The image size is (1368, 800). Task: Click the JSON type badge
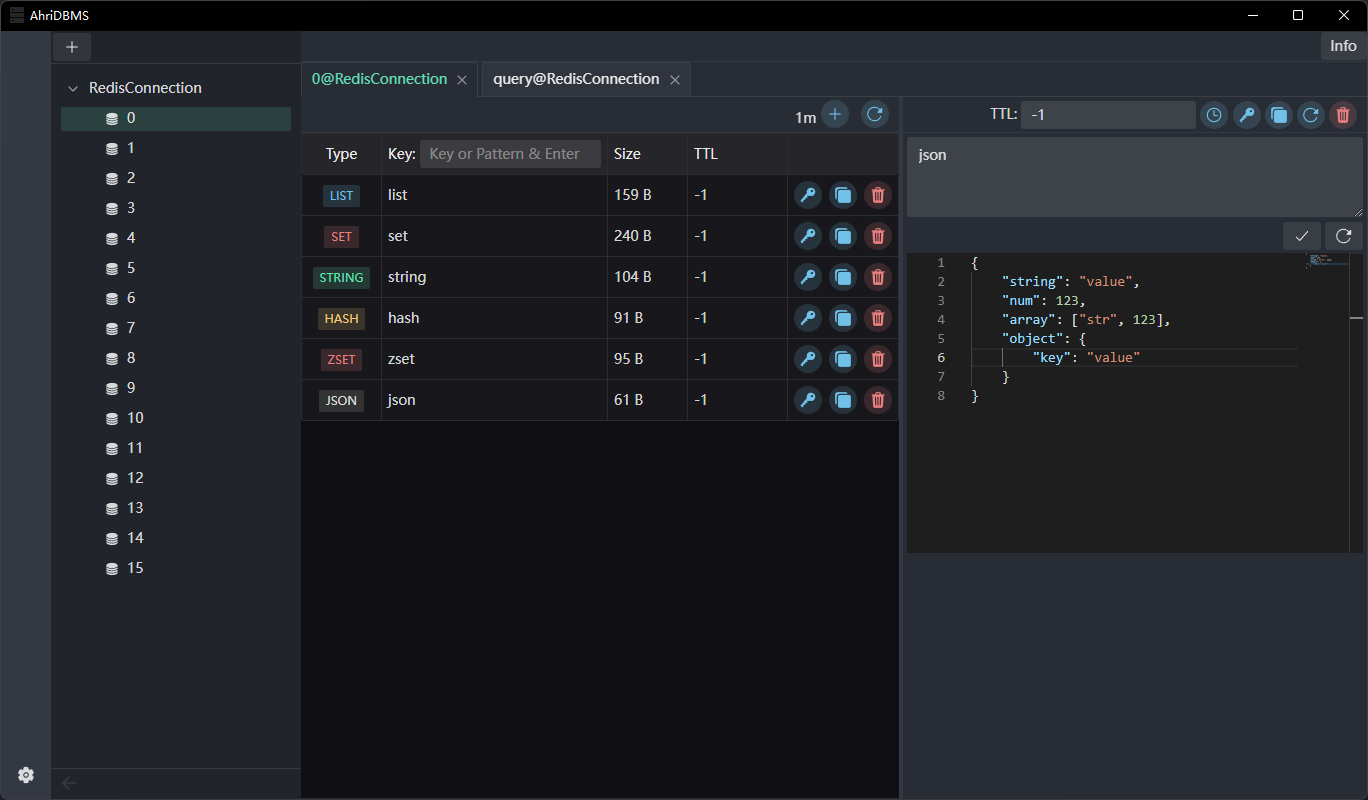point(341,400)
